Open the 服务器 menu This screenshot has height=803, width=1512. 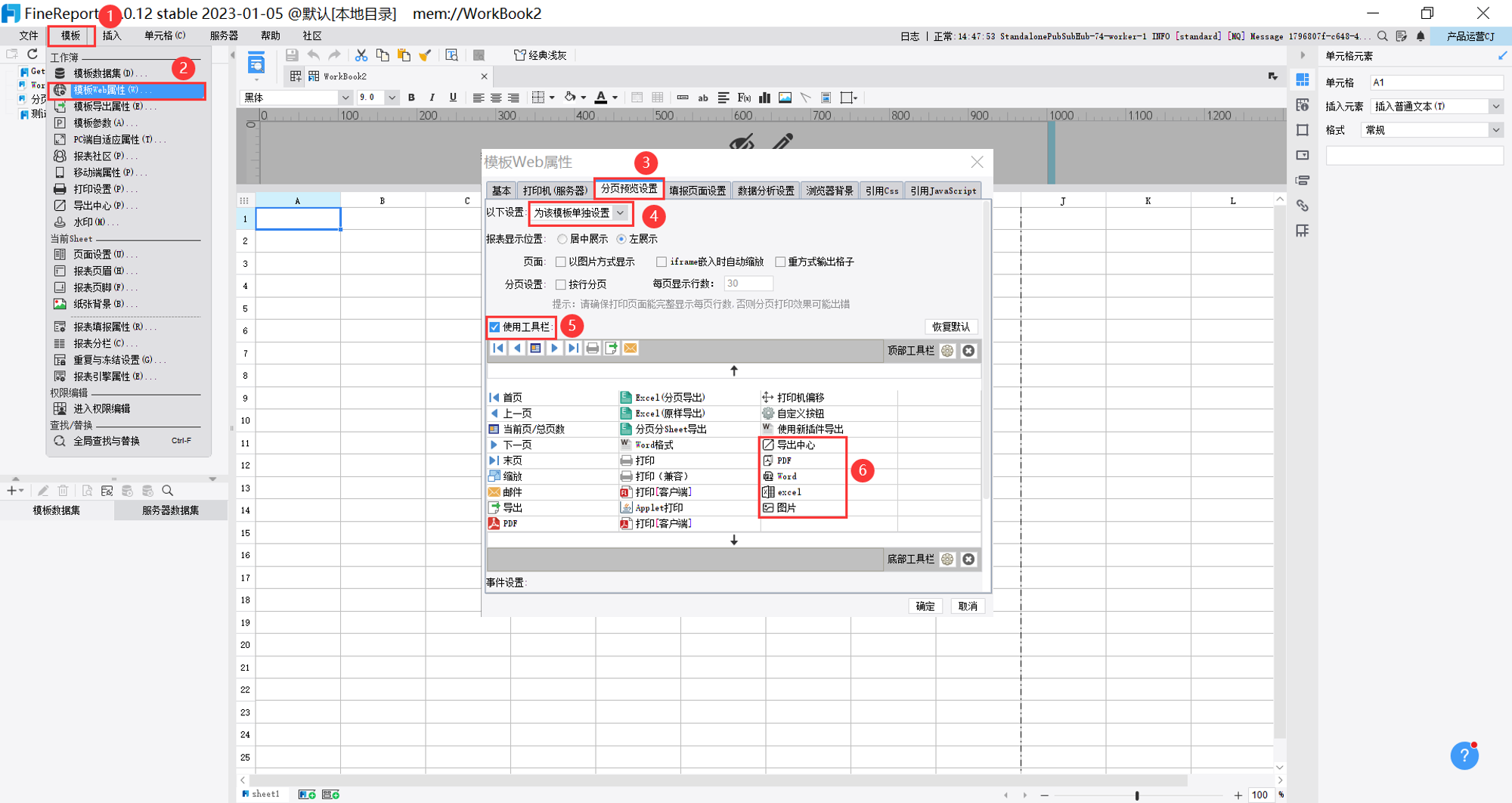coord(224,36)
